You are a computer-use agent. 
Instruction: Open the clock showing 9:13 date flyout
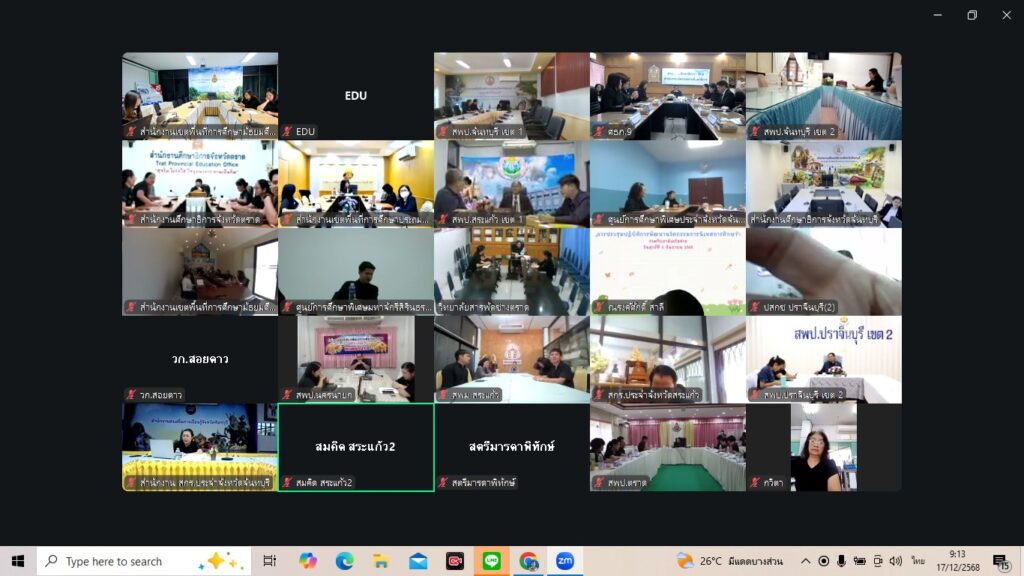958,561
